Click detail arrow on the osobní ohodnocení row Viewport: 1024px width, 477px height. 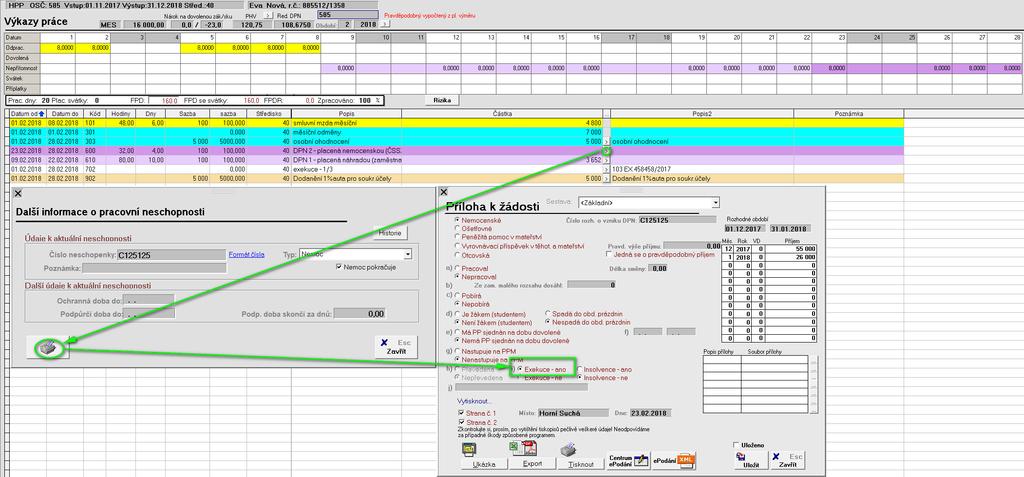pyautogui.click(x=606, y=141)
